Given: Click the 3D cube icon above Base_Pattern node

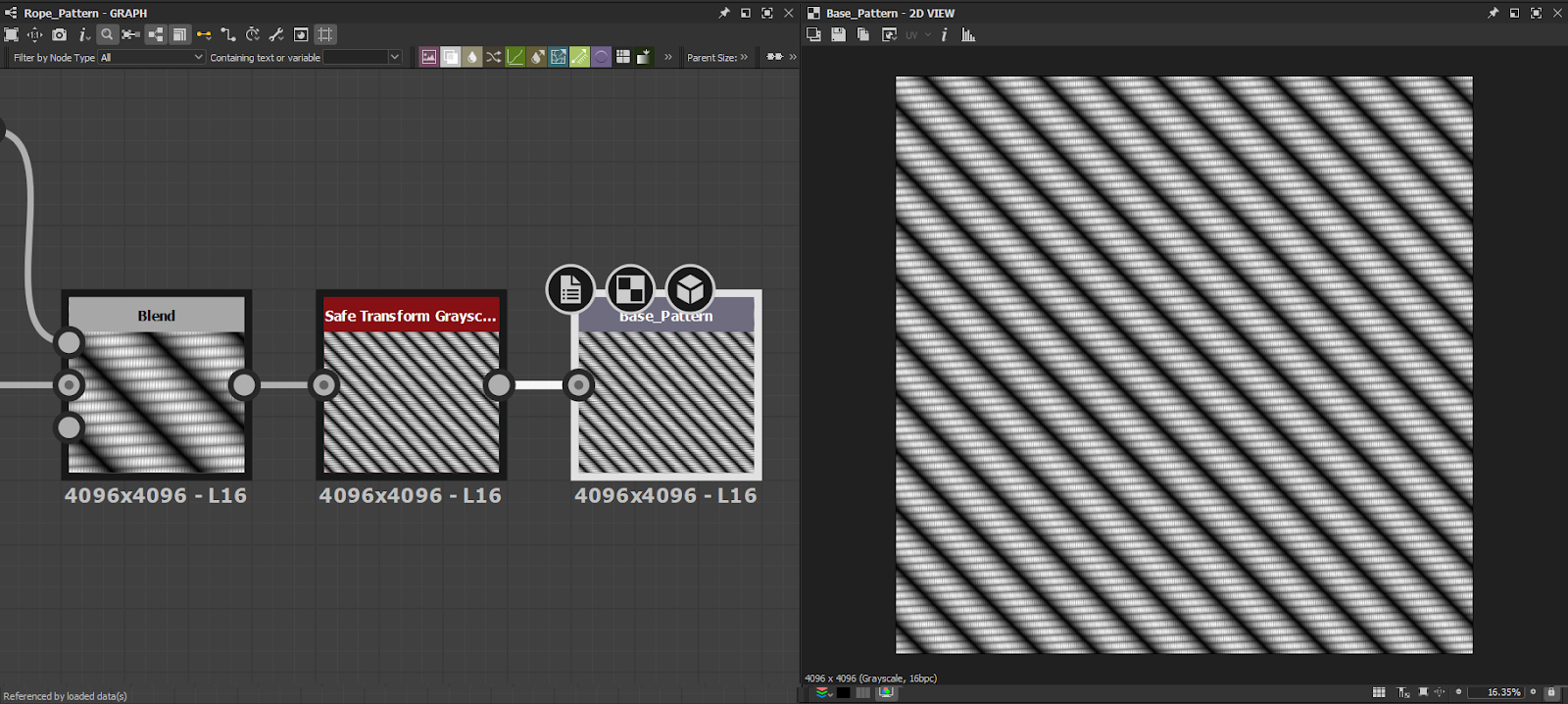Looking at the screenshot, I should click(690, 289).
